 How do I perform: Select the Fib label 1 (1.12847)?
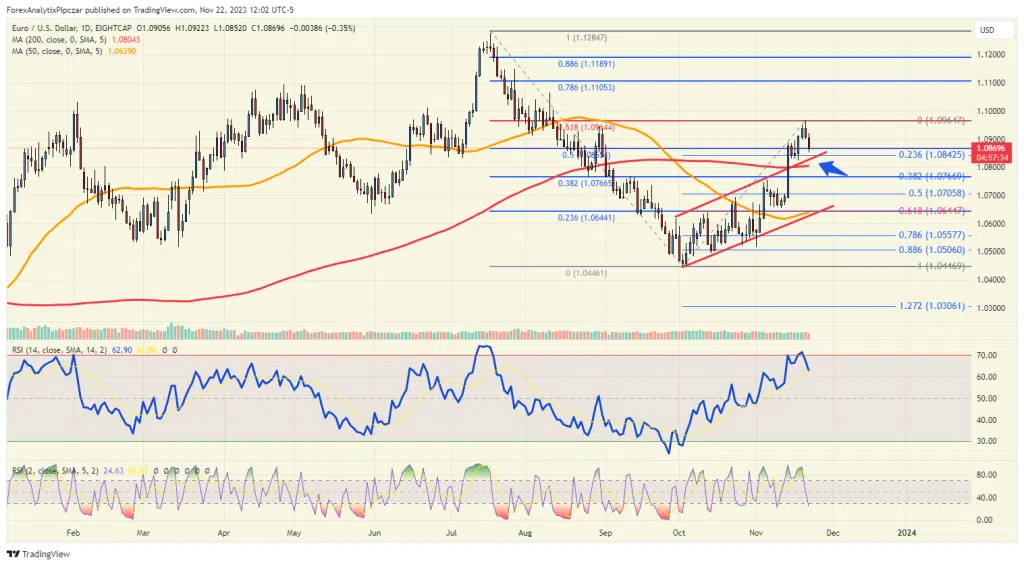pyautogui.click(x=586, y=38)
